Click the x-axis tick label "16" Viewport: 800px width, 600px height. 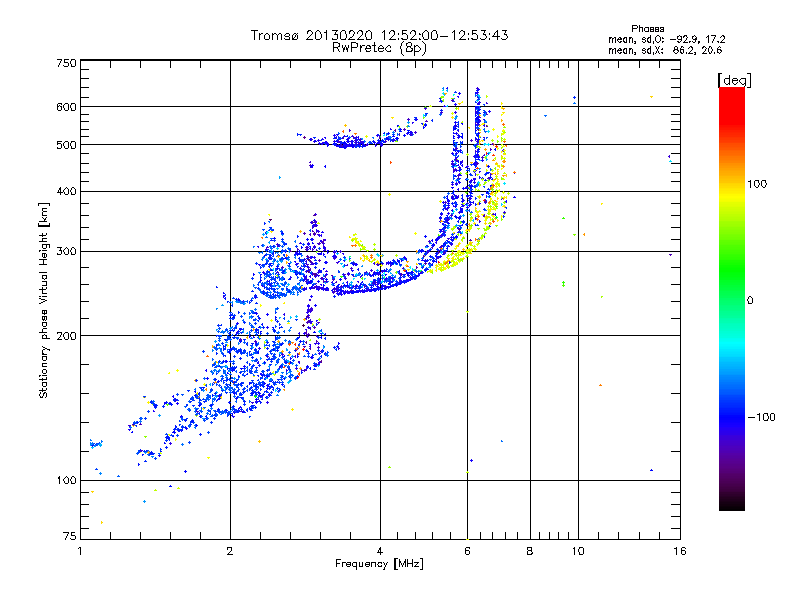tap(680, 551)
